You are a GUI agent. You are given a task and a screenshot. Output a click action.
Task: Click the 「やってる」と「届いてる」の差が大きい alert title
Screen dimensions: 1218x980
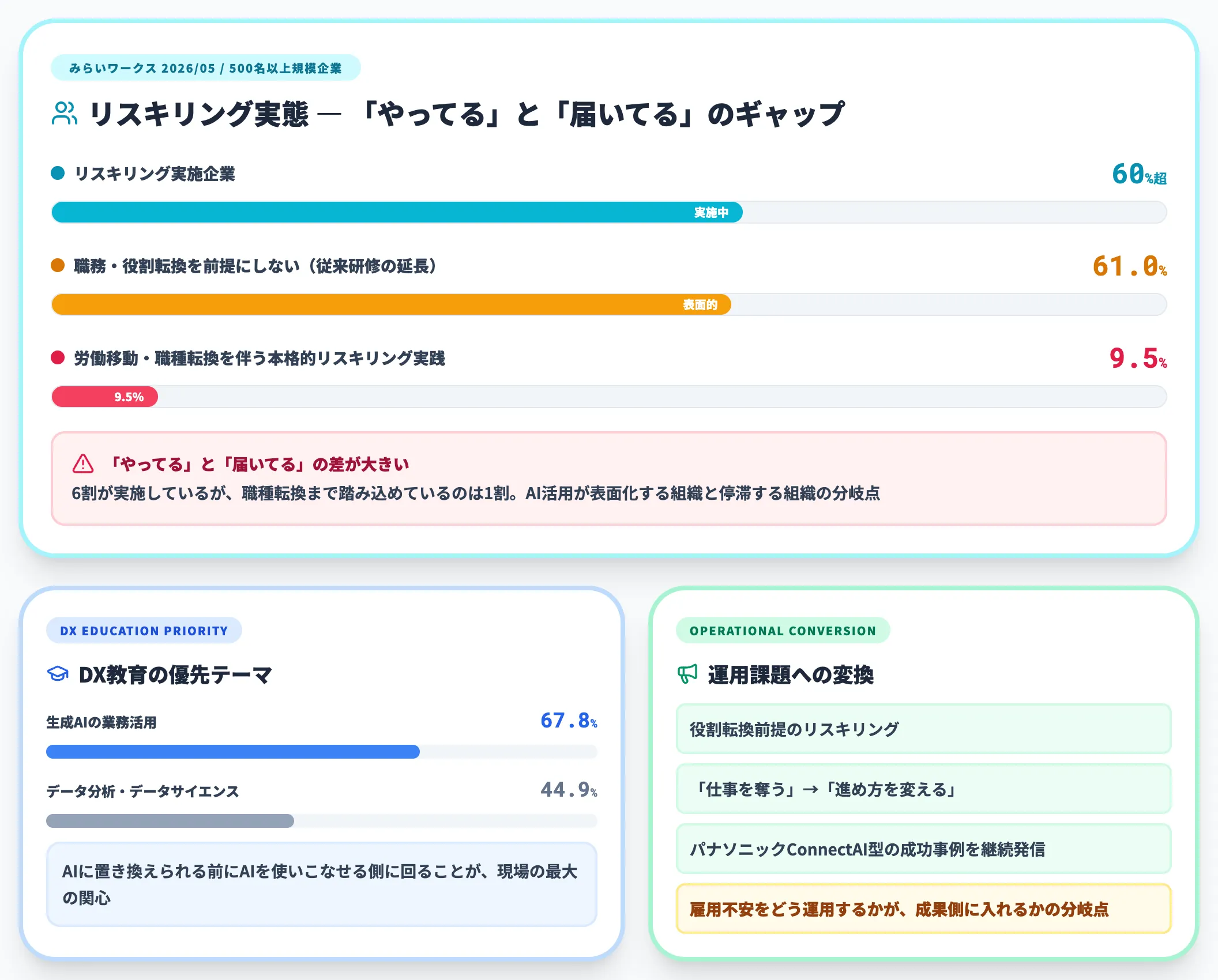tap(258, 464)
